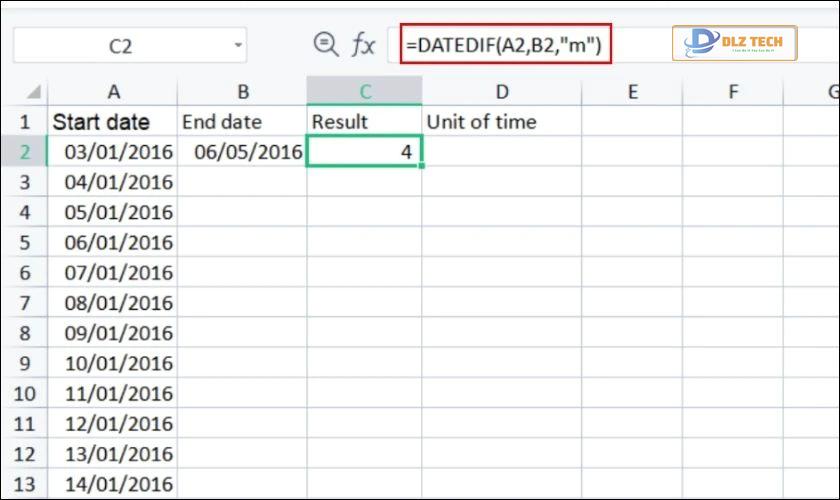Click the formula bar with DATEDIF formula
Viewport: 840px width, 500px height.
click(506, 44)
